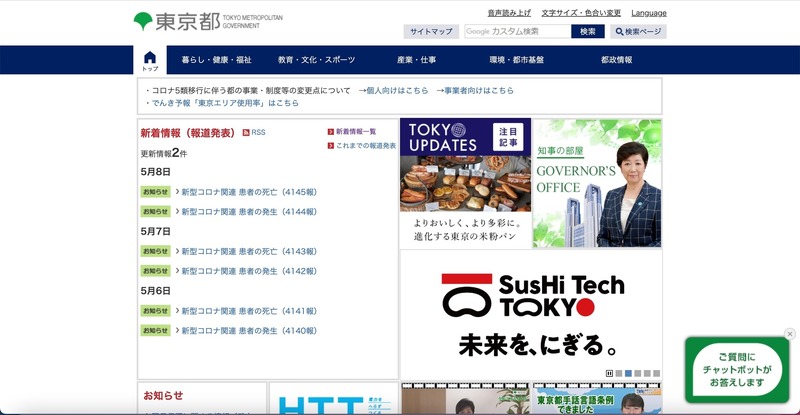Click the Tokyo Metropolitan Government ginkgo logo
This screenshot has width=800, height=415.
coord(142,21)
